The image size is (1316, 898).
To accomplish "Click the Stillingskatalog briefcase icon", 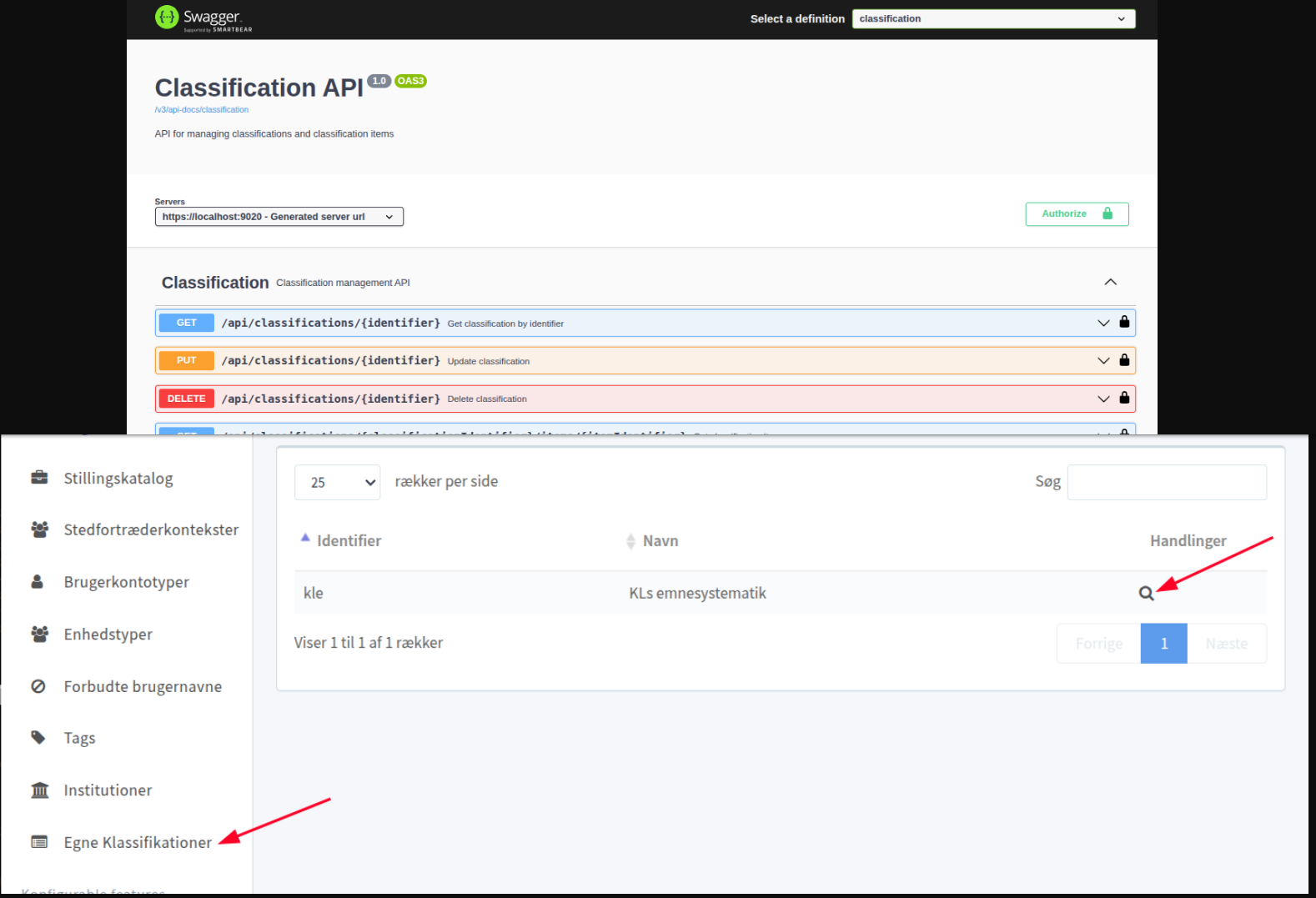I will 39,478.
